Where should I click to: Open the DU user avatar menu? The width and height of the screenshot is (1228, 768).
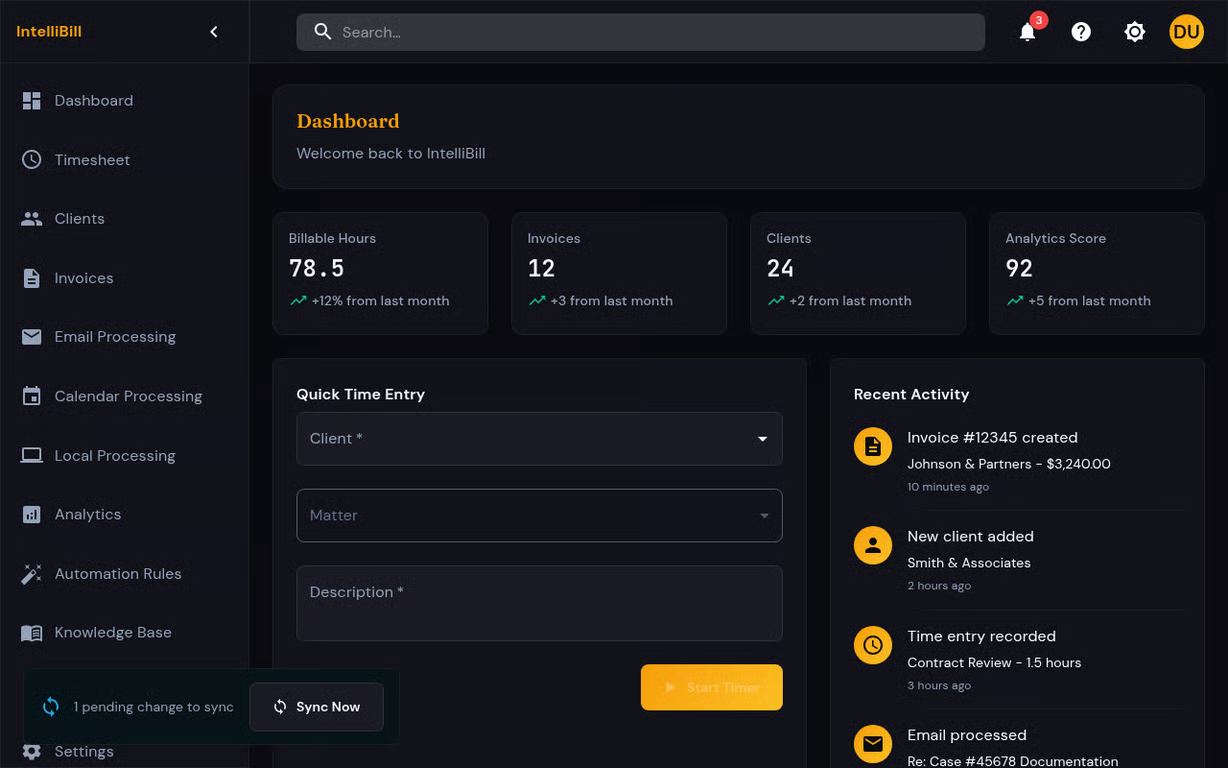click(x=1186, y=32)
